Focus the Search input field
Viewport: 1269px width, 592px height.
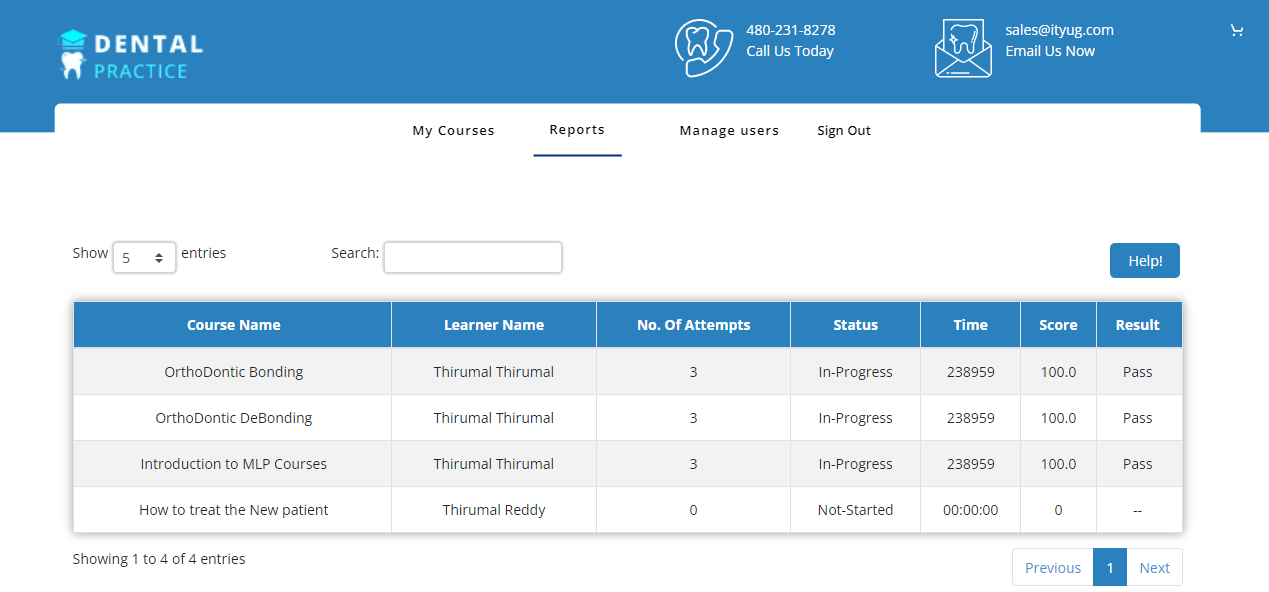click(x=472, y=257)
